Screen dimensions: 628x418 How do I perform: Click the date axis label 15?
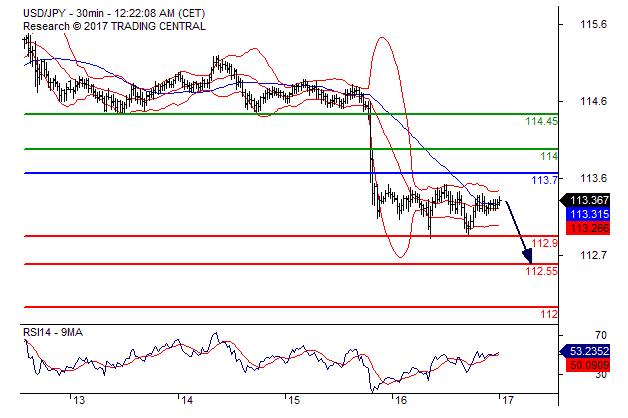294,400
